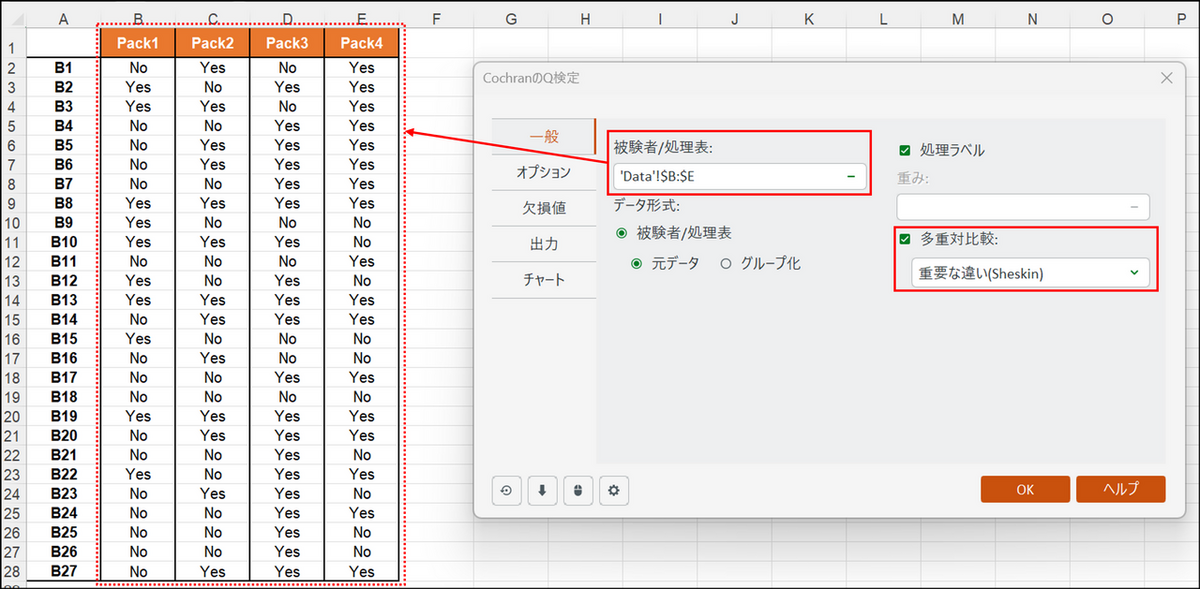This screenshot has width=1200, height=589.
Task: Open the 欠損値 tab
Action: pyautogui.click(x=543, y=208)
